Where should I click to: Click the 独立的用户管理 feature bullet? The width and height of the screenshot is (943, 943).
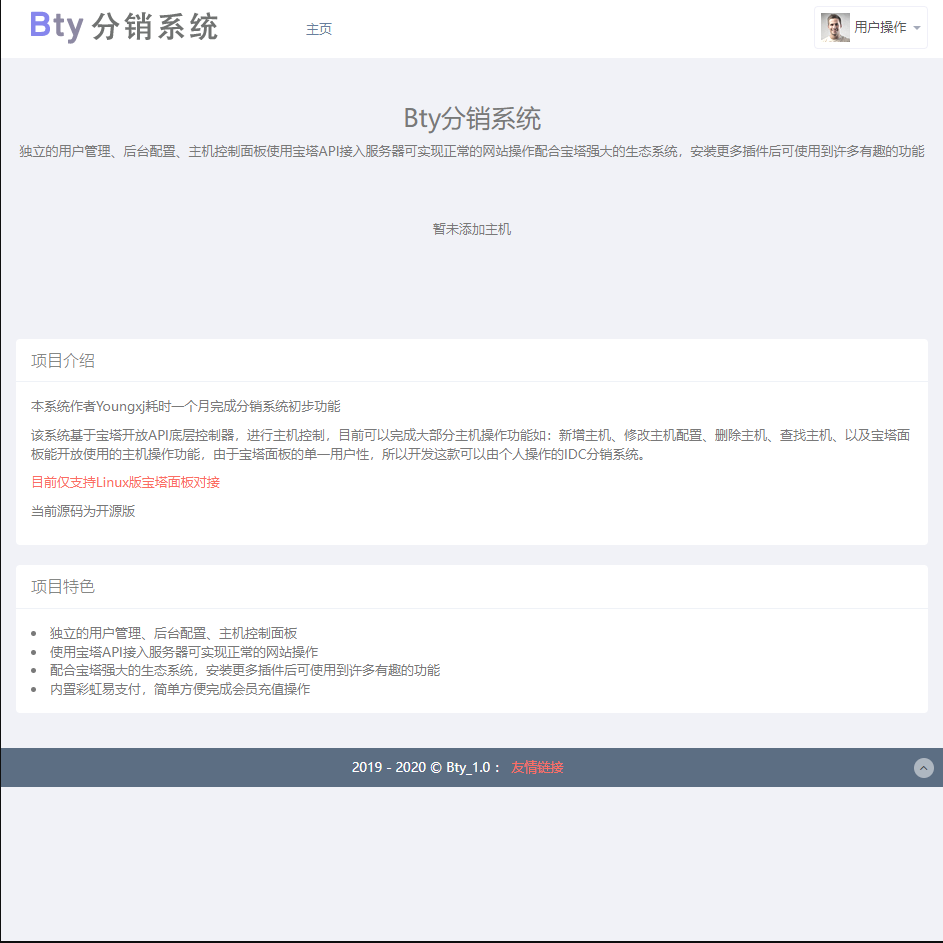[x=173, y=633]
